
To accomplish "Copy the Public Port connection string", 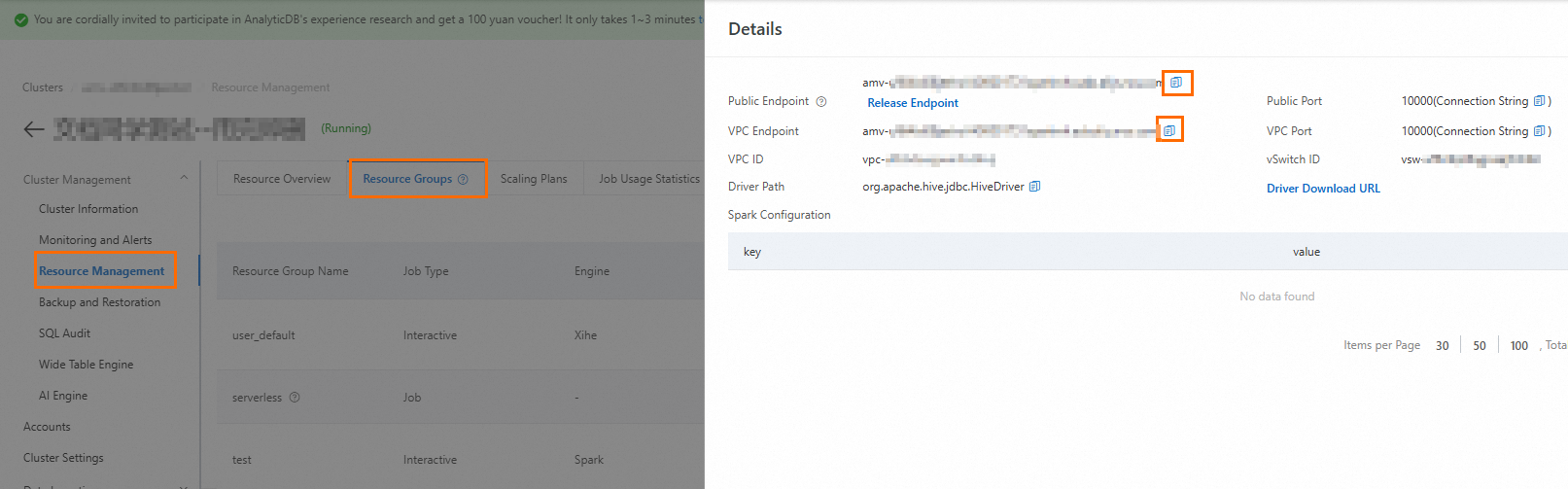I will [1539, 101].
